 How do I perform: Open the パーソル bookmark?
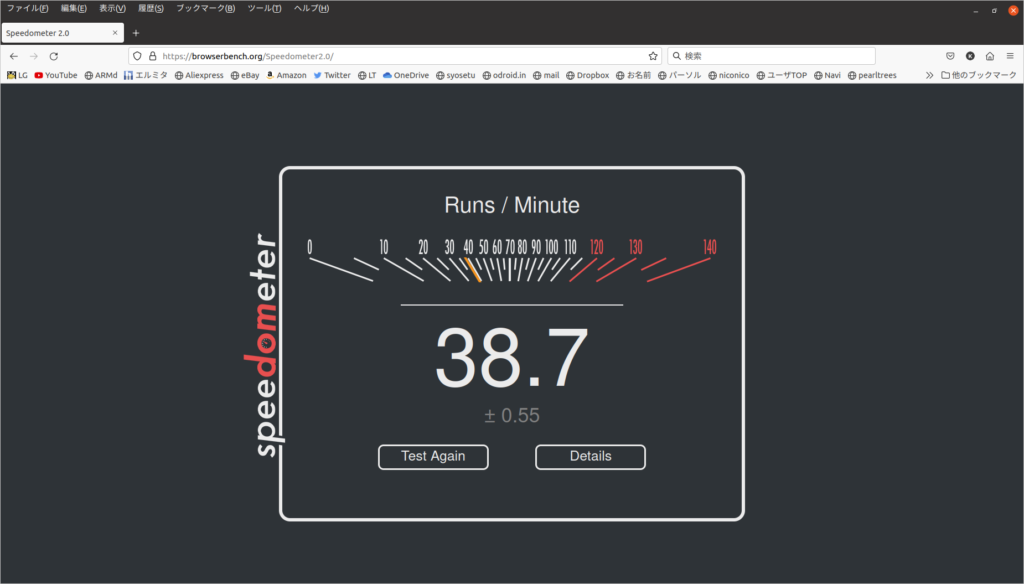coord(680,75)
